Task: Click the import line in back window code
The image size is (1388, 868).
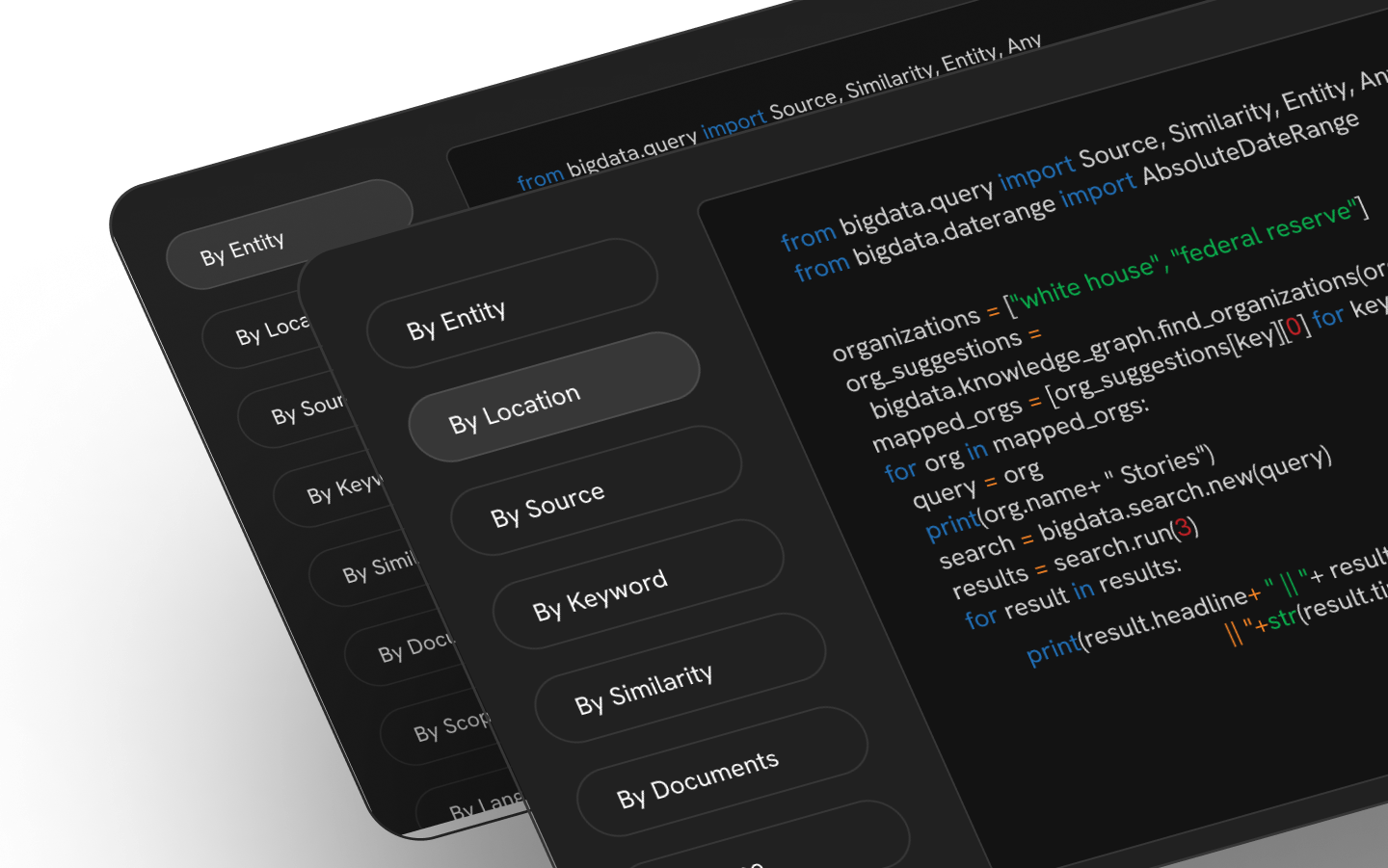Action: (x=779, y=112)
